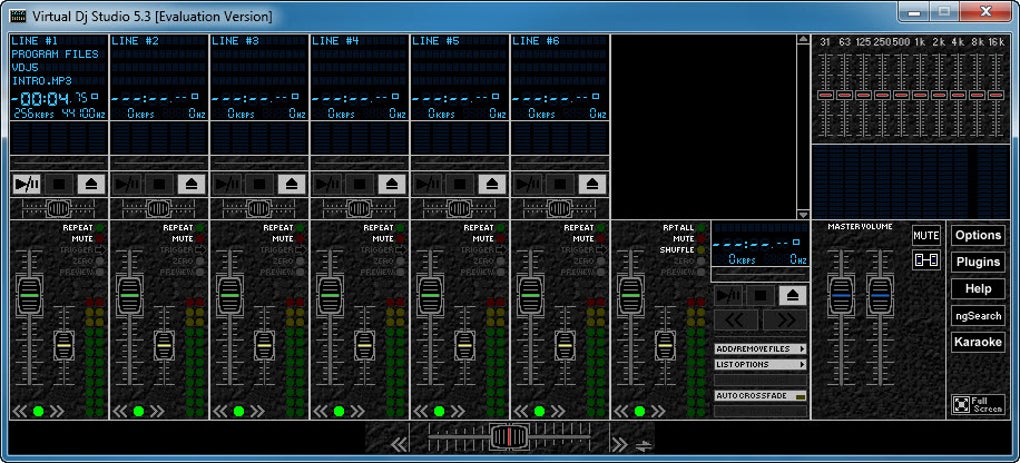The height and width of the screenshot is (463, 1020).
Task: Open the Song Search tool
Action: point(978,315)
